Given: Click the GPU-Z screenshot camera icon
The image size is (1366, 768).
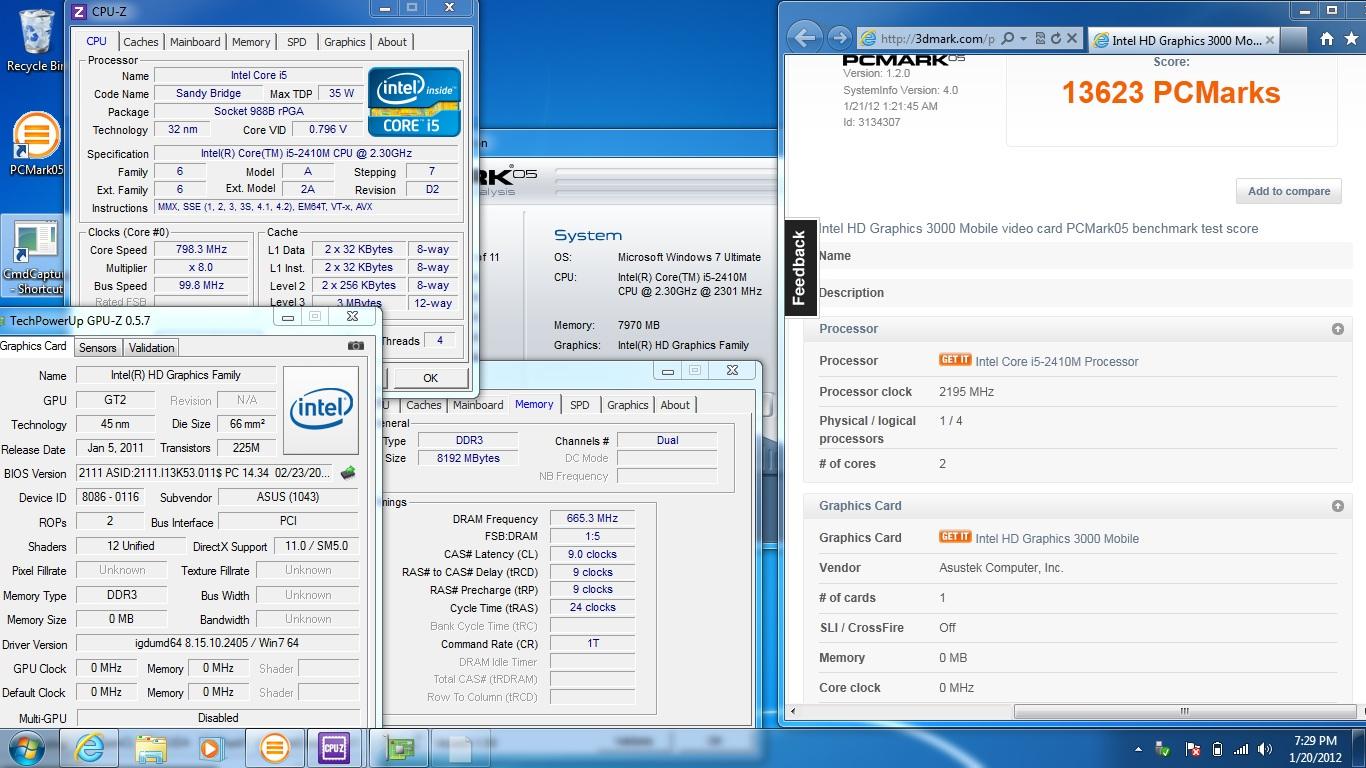Looking at the screenshot, I should coord(355,346).
